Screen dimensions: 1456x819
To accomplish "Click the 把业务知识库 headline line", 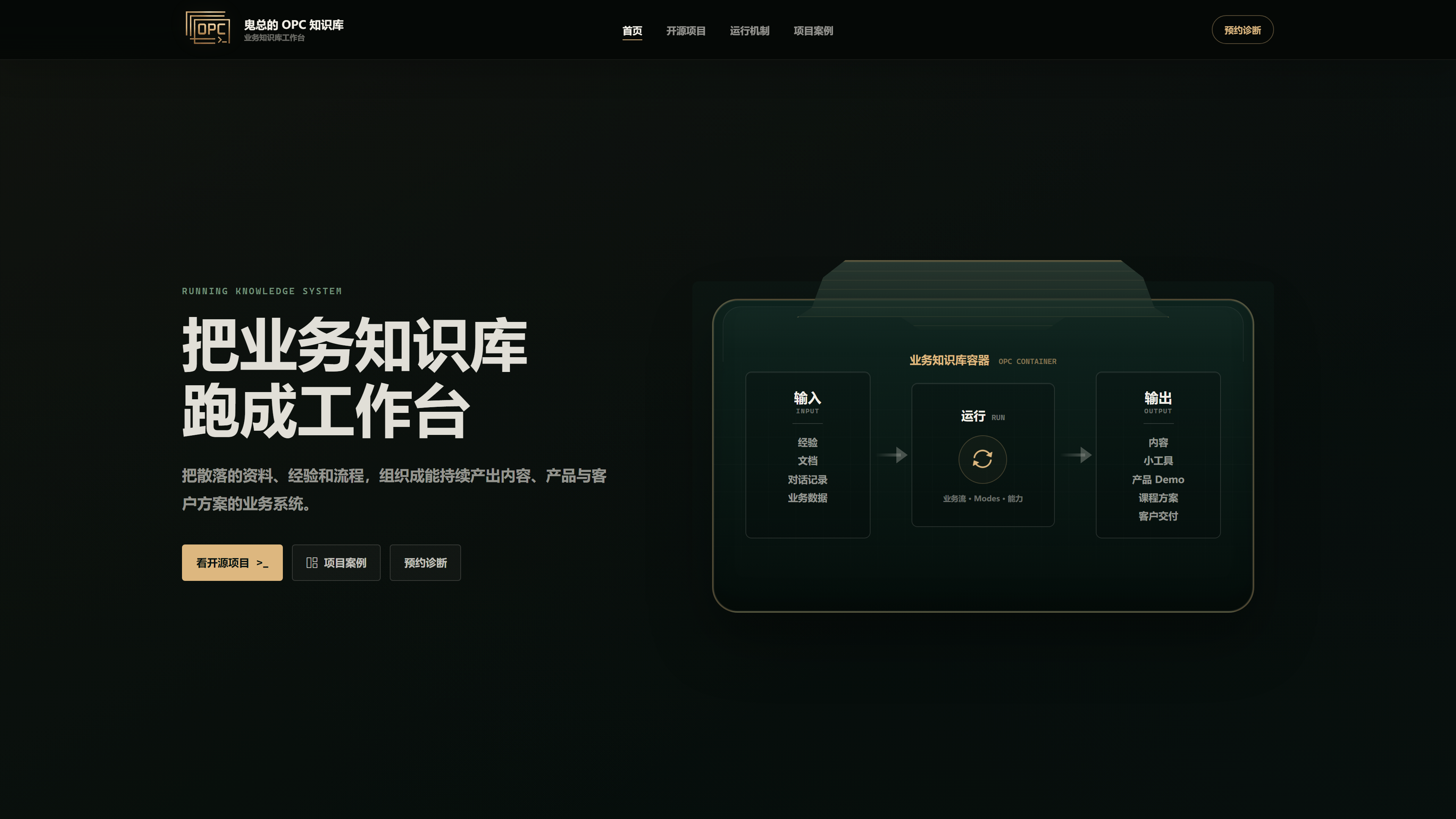I will coord(355,344).
